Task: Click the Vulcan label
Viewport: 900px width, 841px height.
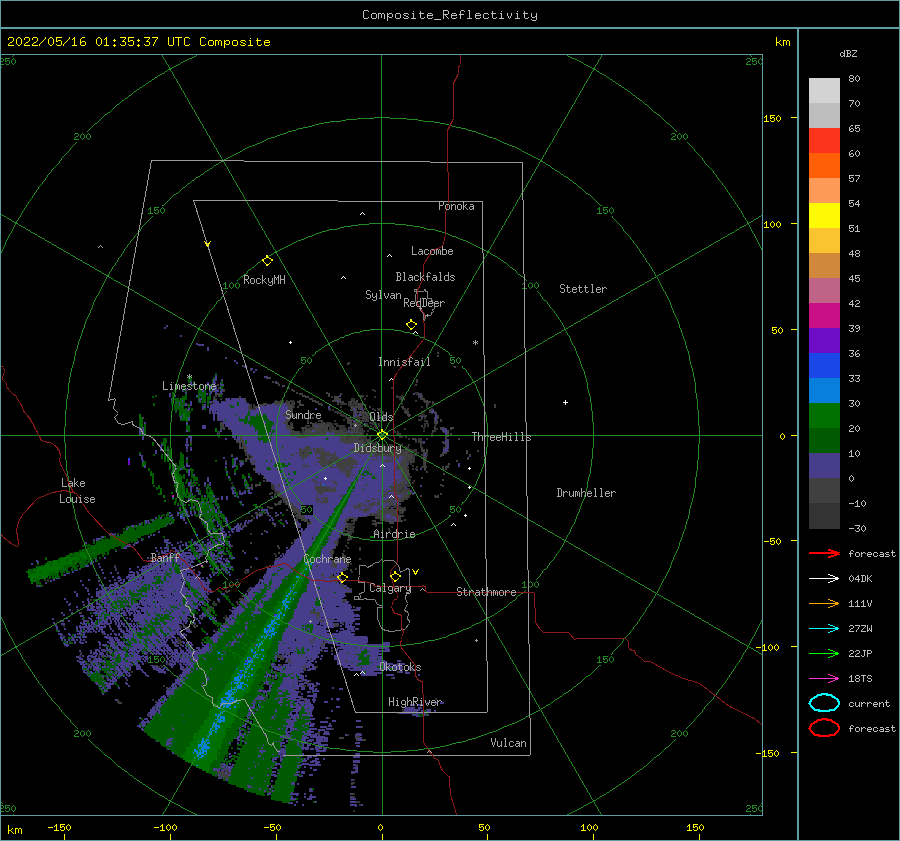Action: point(509,743)
